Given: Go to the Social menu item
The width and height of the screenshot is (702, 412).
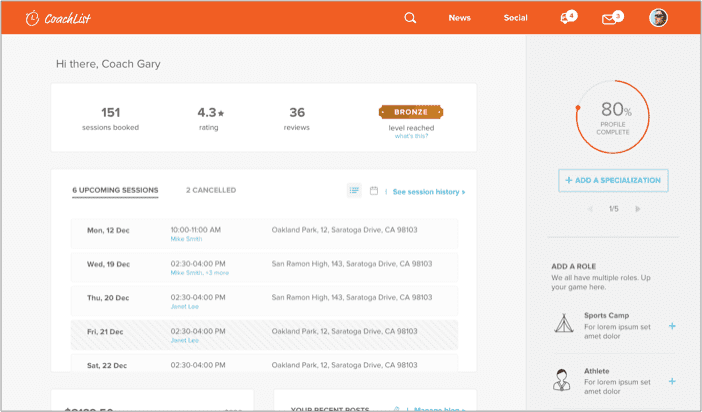Looking at the screenshot, I should pyautogui.click(x=515, y=18).
